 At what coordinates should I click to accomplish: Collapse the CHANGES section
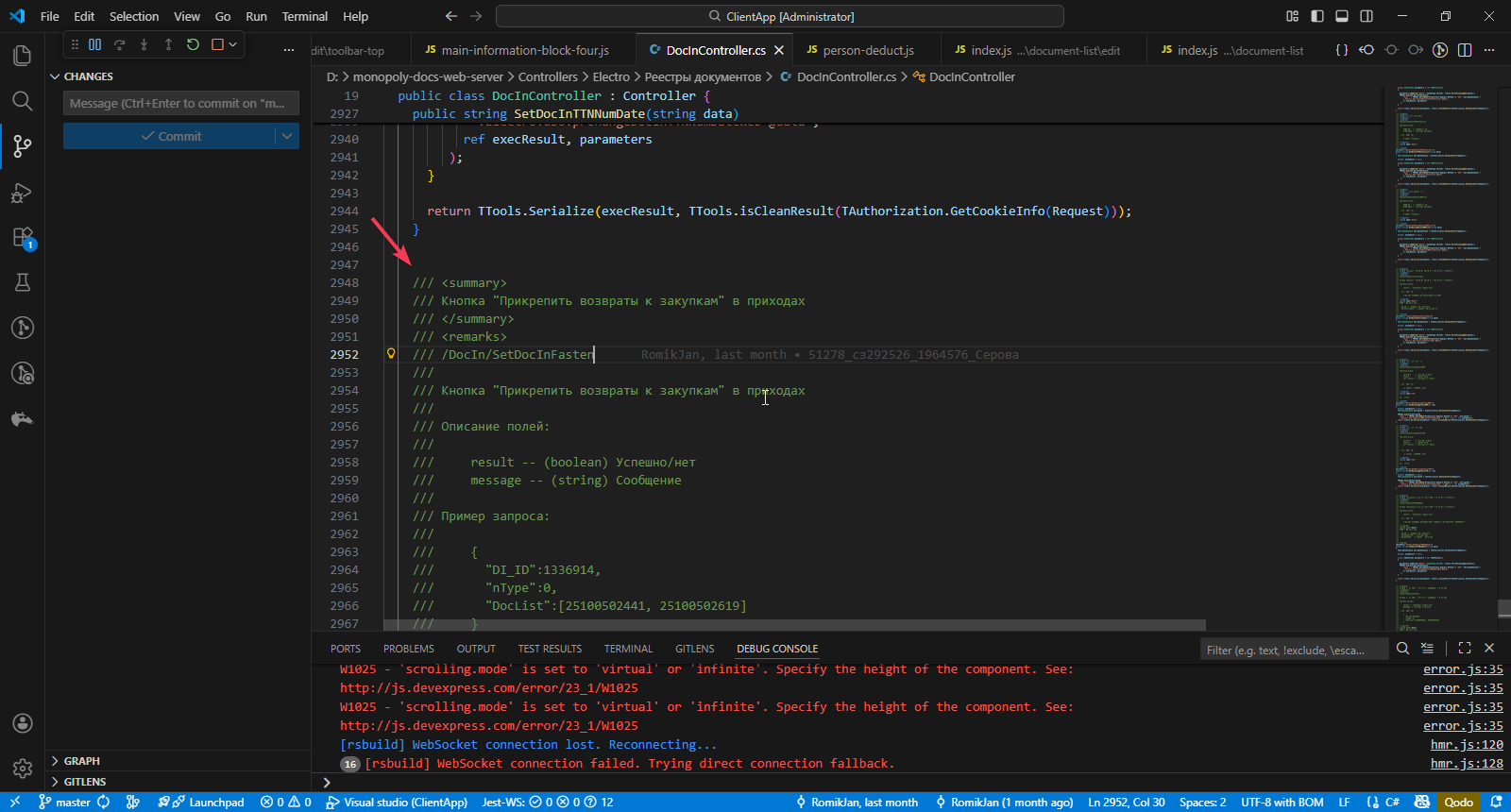click(x=88, y=76)
